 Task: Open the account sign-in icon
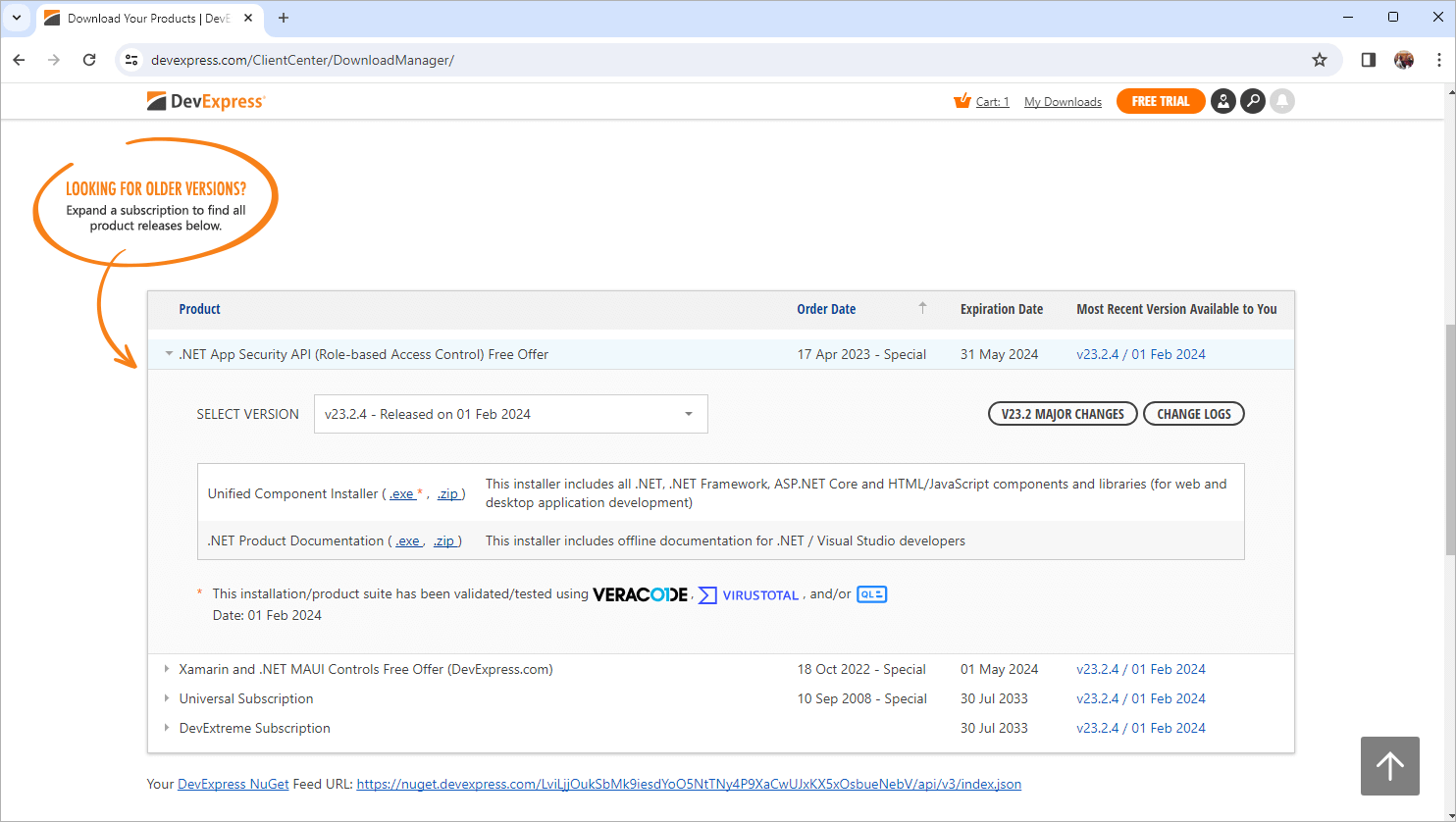point(1222,101)
